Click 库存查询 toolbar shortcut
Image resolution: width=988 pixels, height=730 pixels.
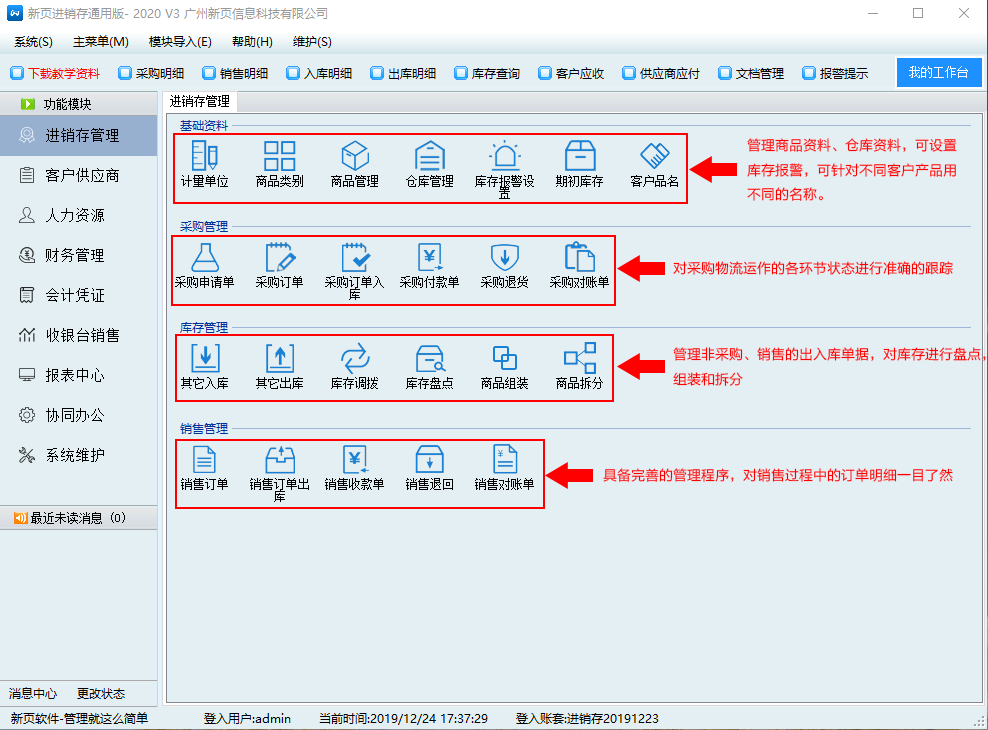tap(487, 74)
